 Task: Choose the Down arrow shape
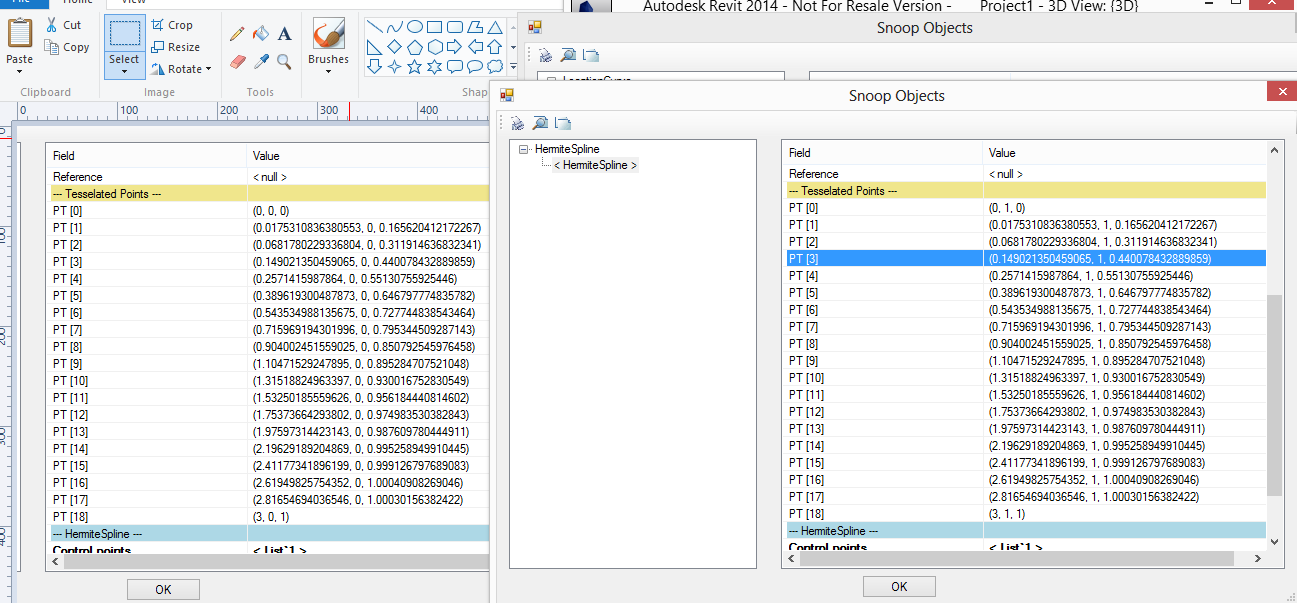374,67
